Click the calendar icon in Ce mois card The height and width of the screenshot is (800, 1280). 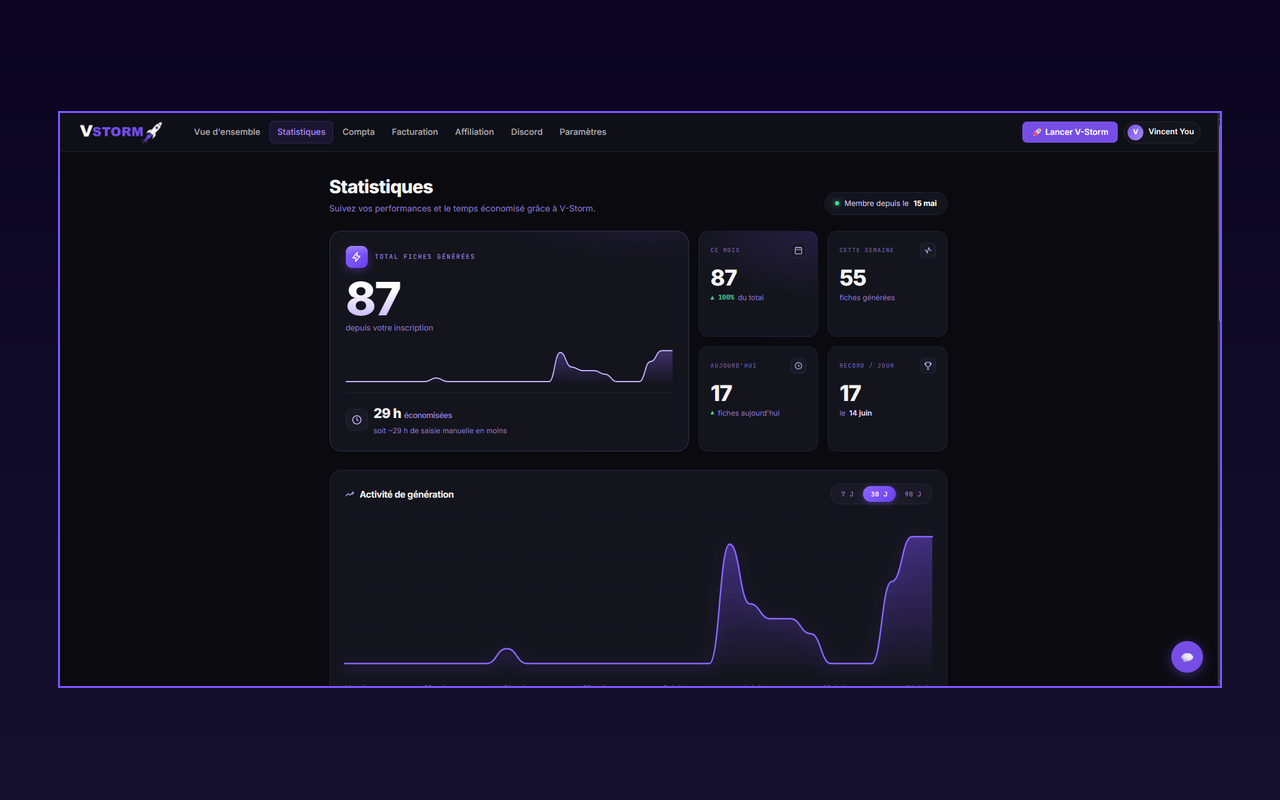pos(798,251)
